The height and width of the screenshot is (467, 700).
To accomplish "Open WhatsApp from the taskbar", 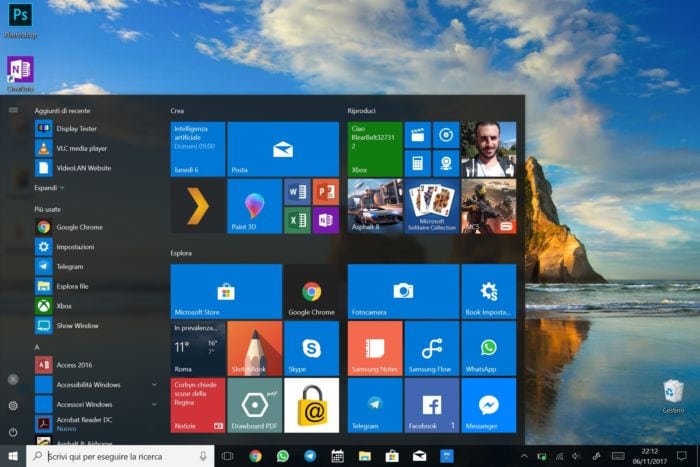I will click(x=283, y=456).
